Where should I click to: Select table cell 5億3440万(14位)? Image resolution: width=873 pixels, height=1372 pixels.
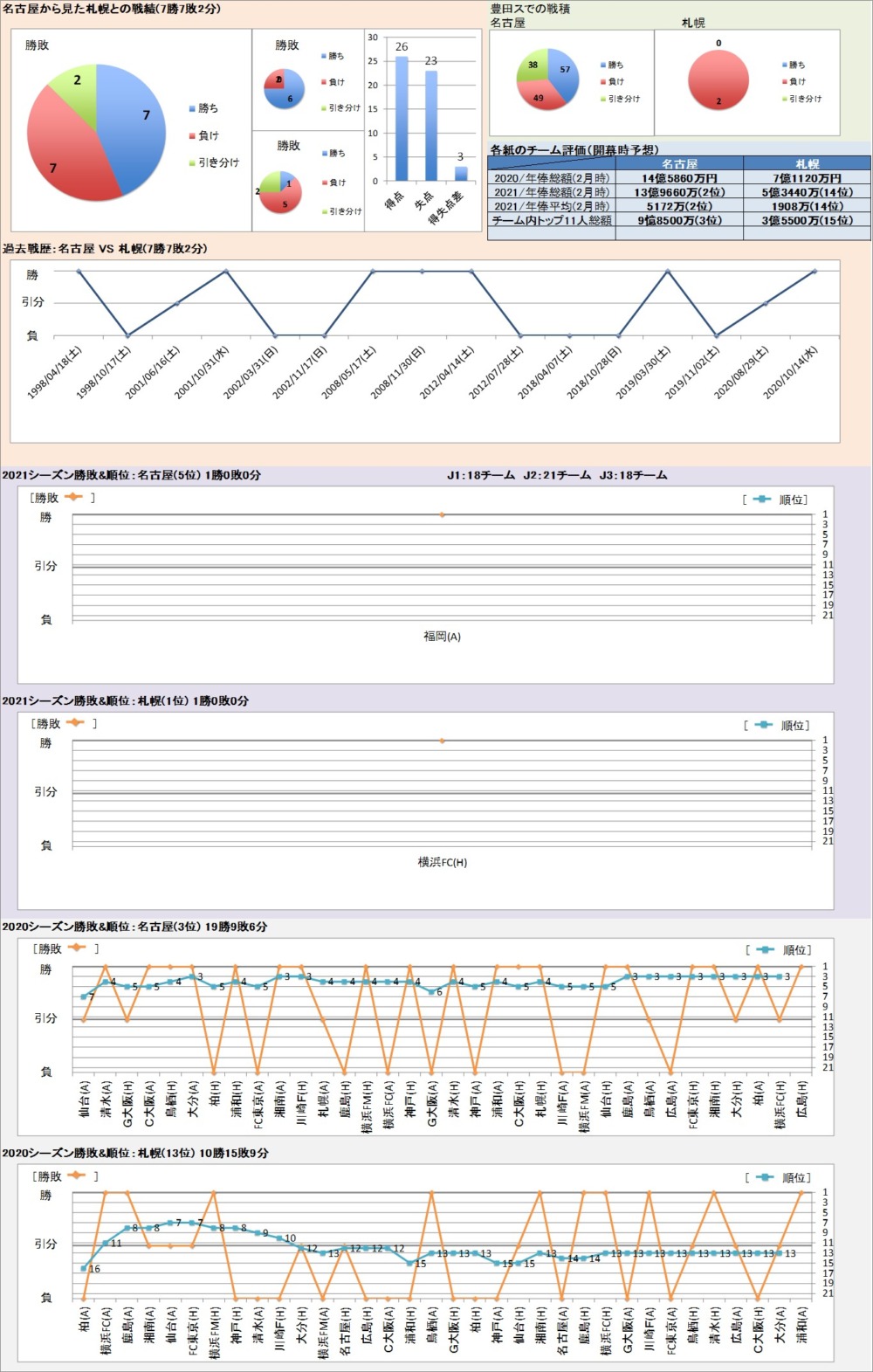[x=807, y=192]
